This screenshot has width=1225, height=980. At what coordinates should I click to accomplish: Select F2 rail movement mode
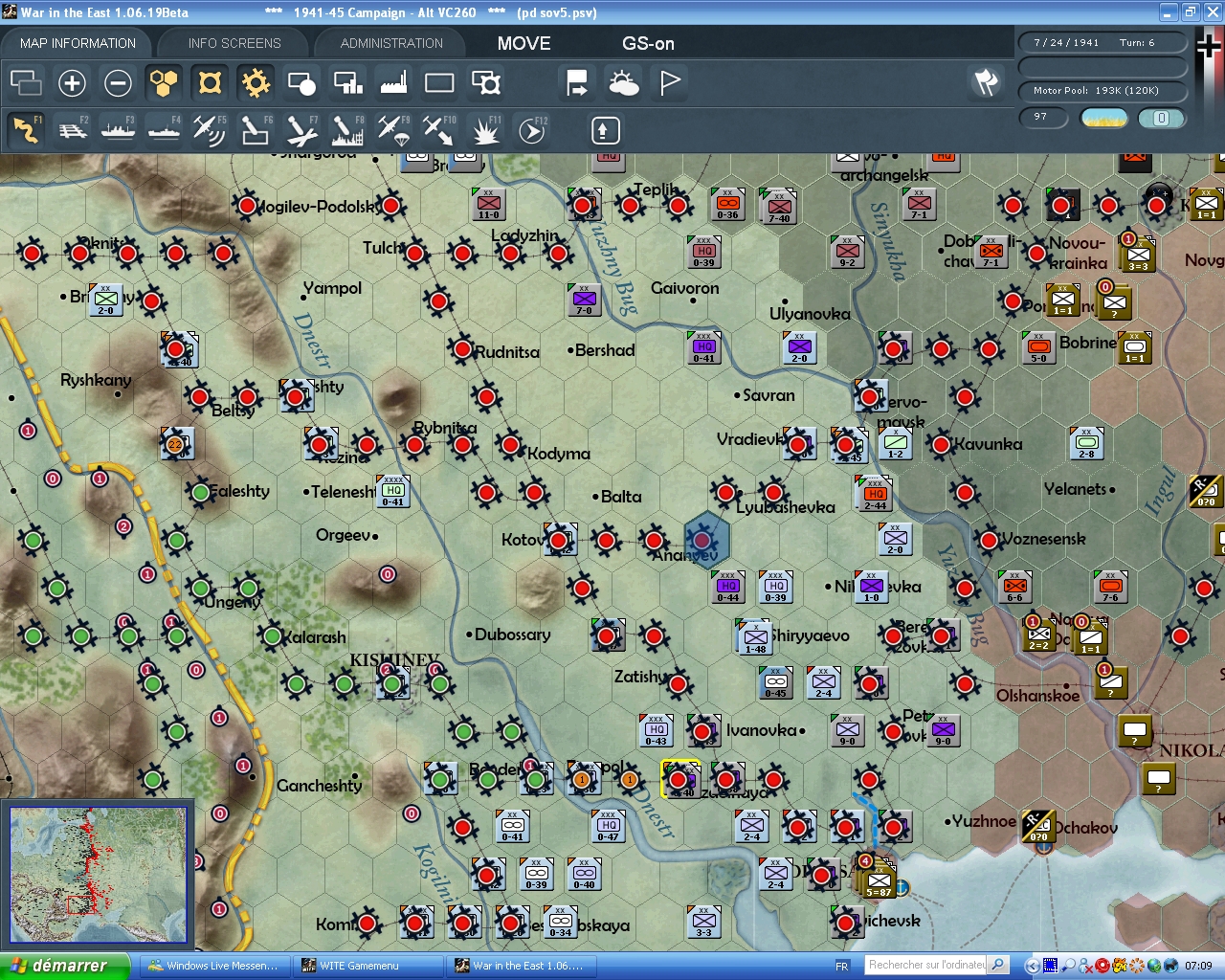coord(73,130)
